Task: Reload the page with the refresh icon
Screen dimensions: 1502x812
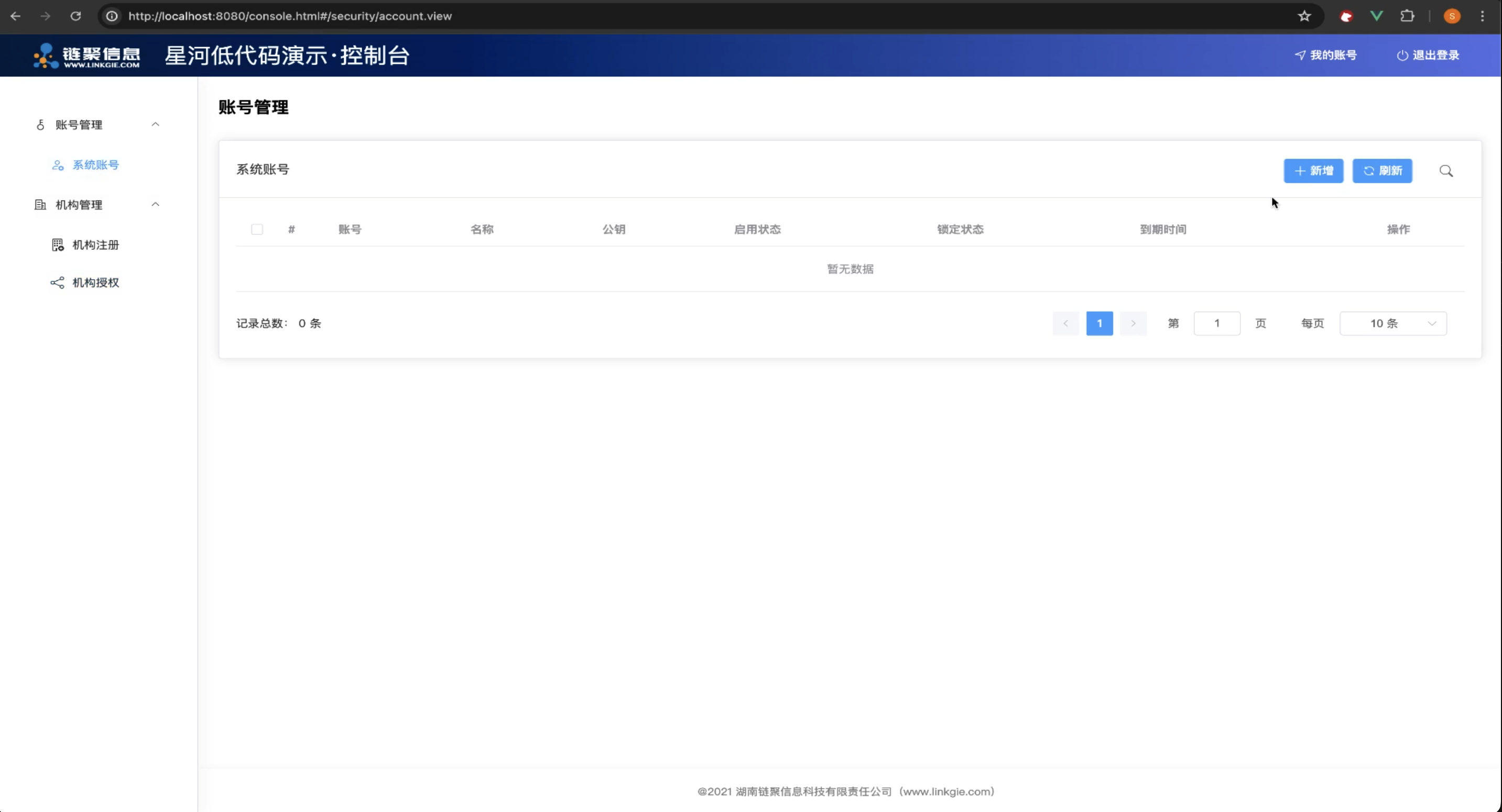Action: tap(75, 16)
